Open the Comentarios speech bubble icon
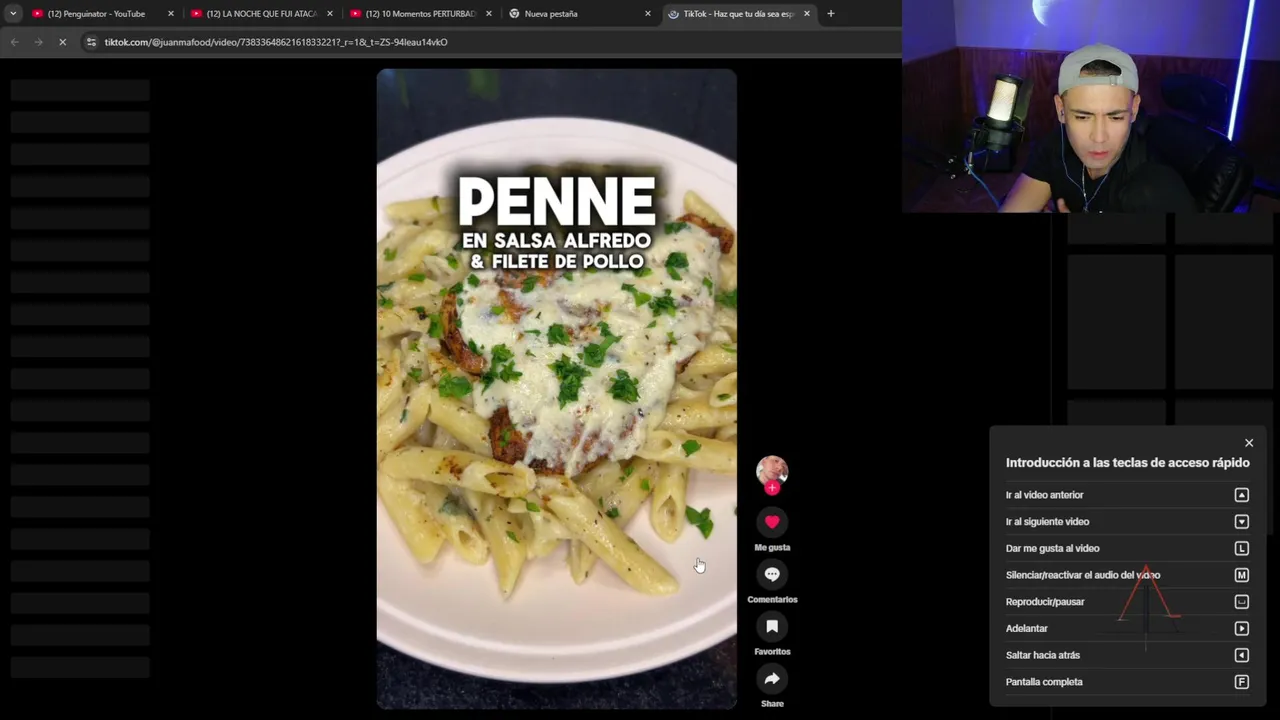Image resolution: width=1280 pixels, height=720 pixels. click(x=772, y=574)
